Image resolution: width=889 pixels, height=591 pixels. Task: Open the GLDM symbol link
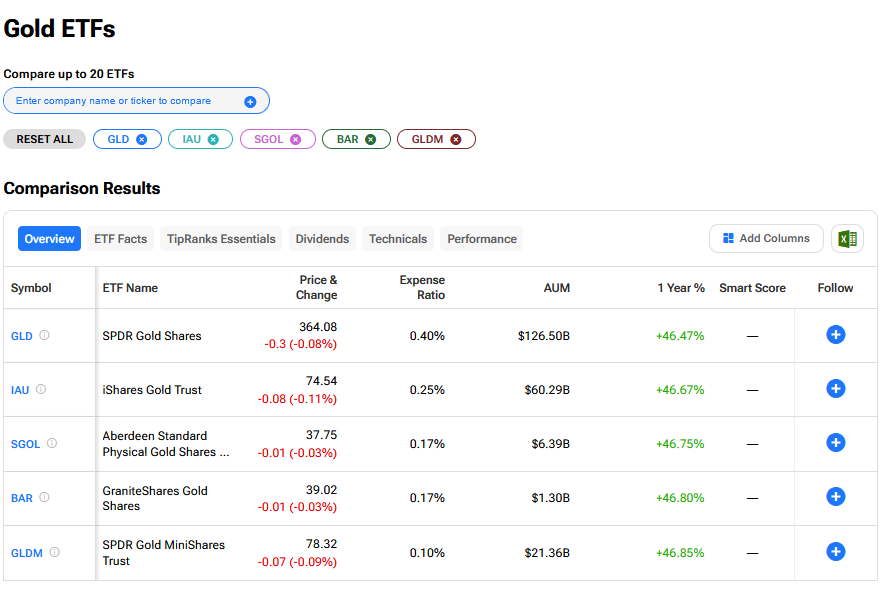(27, 552)
